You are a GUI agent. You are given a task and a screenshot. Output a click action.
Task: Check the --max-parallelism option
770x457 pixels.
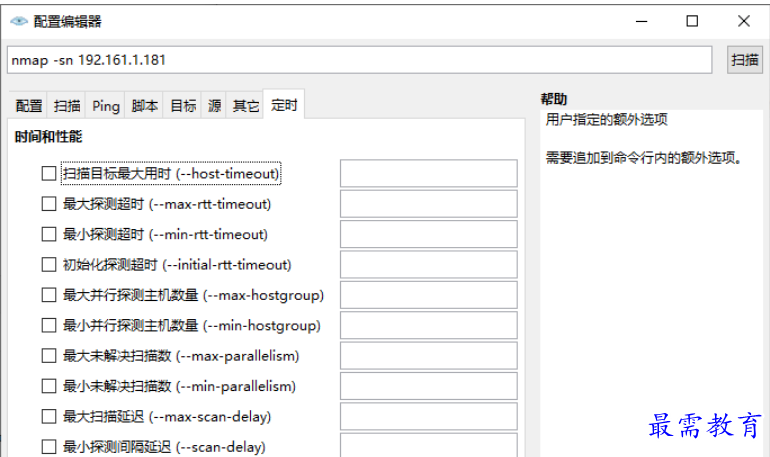pyautogui.click(x=49, y=356)
